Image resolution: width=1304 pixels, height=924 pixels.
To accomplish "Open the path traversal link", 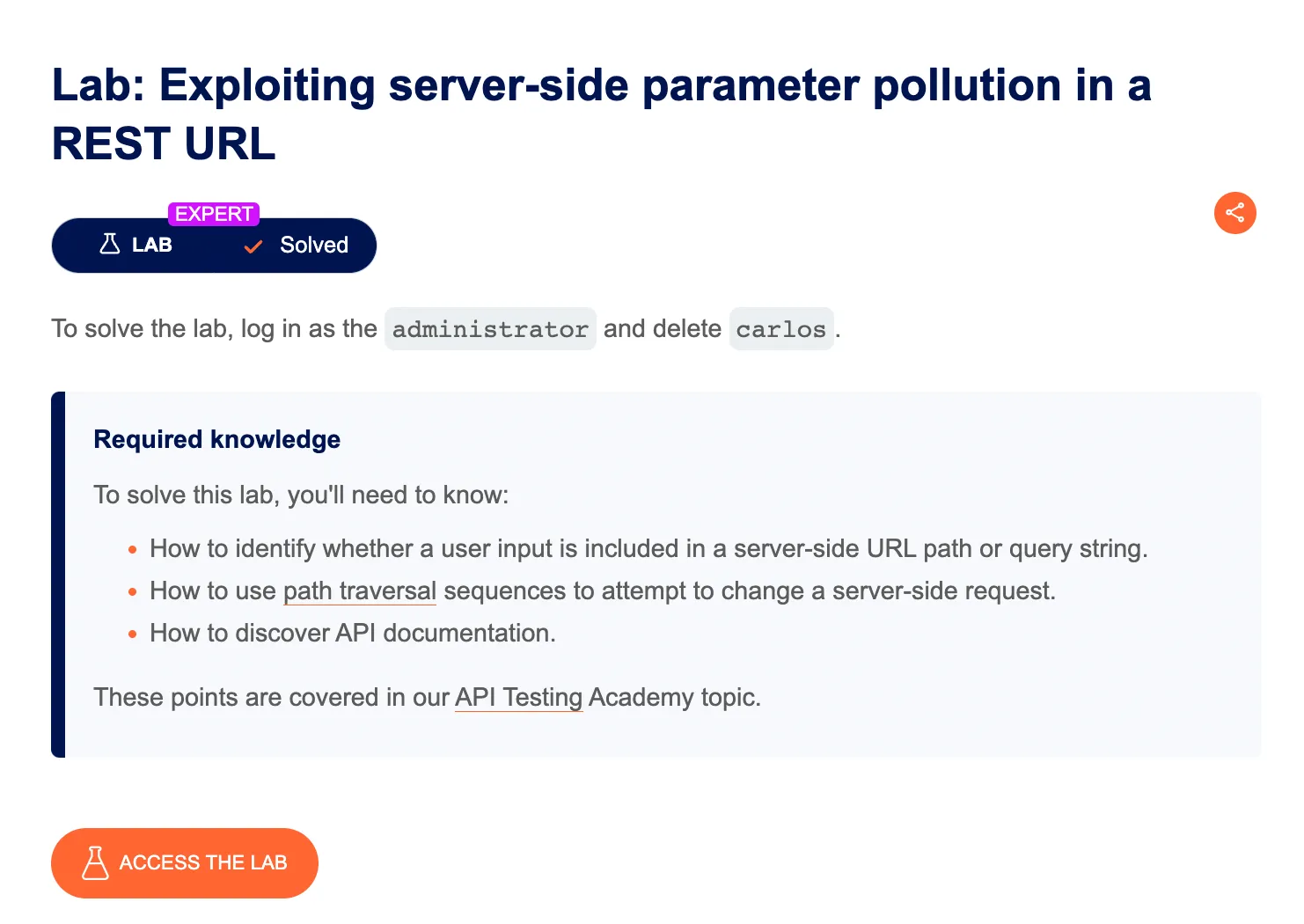I will [x=359, y=591].
